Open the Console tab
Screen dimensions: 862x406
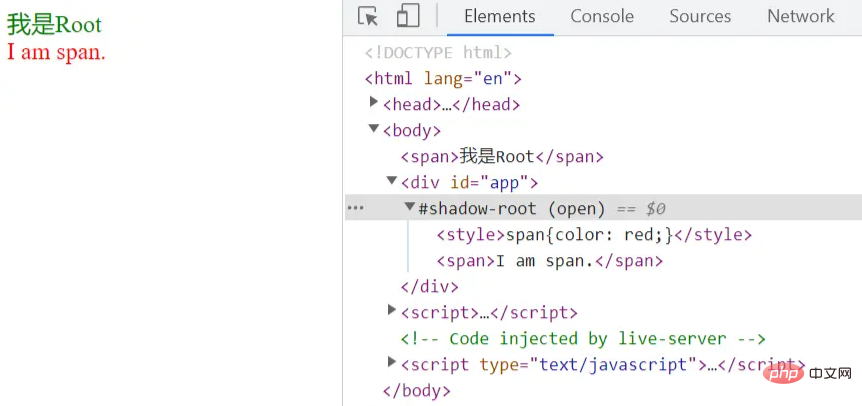coord(602,17)
